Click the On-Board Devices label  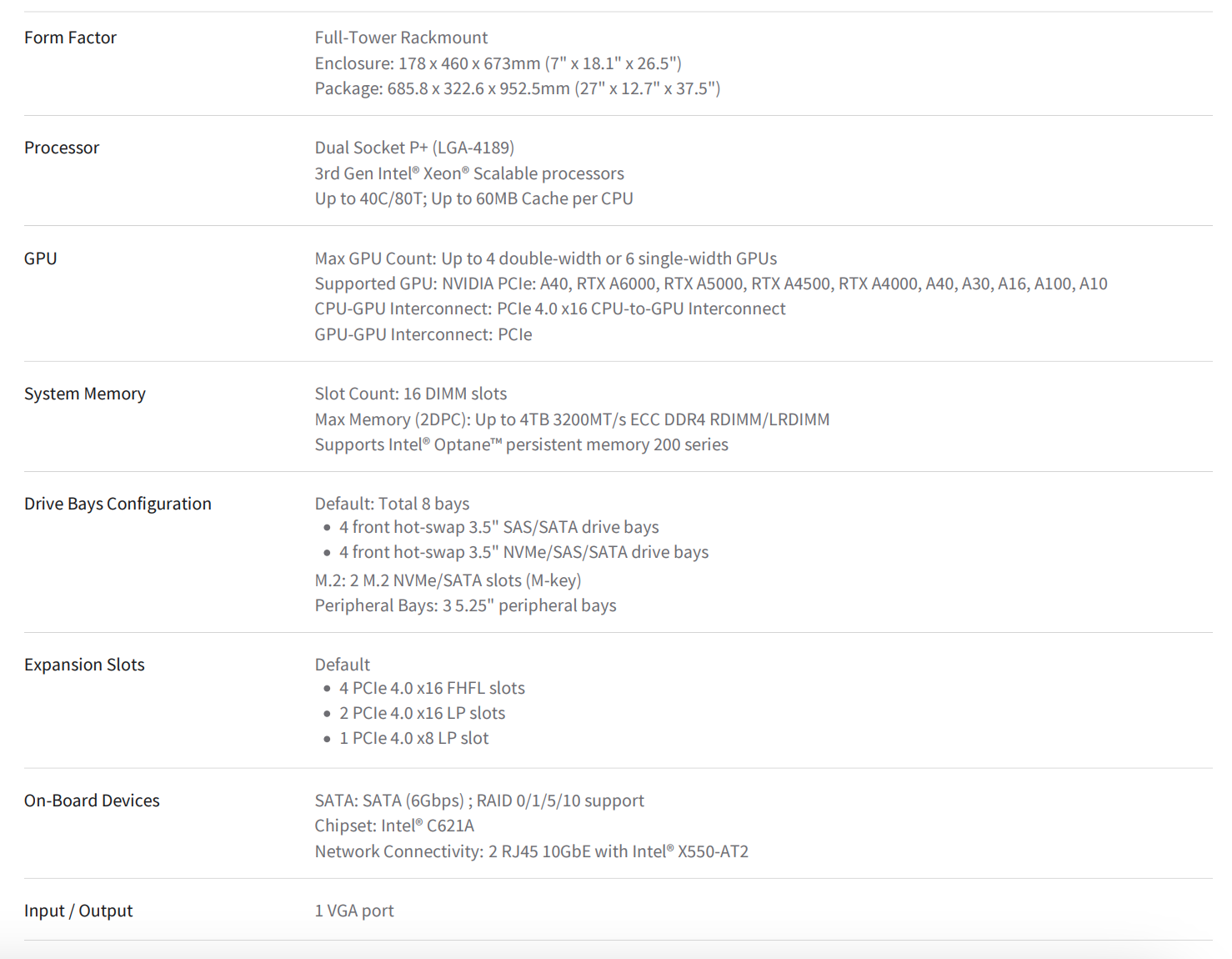(92, 801)
